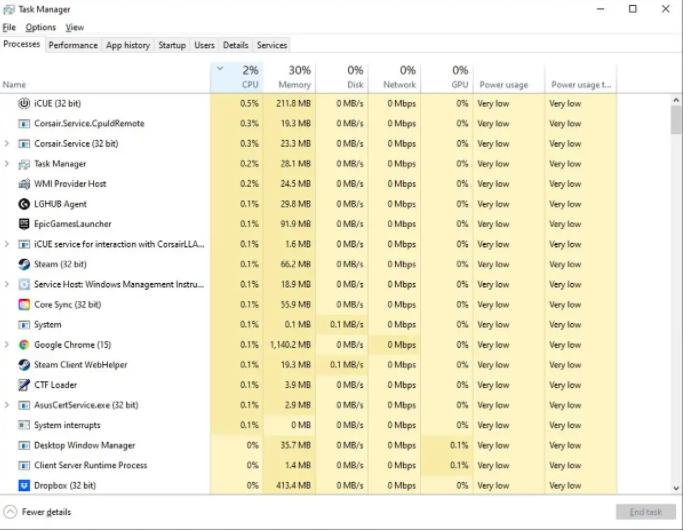Maximize the Task Manager window

[633, 9]
